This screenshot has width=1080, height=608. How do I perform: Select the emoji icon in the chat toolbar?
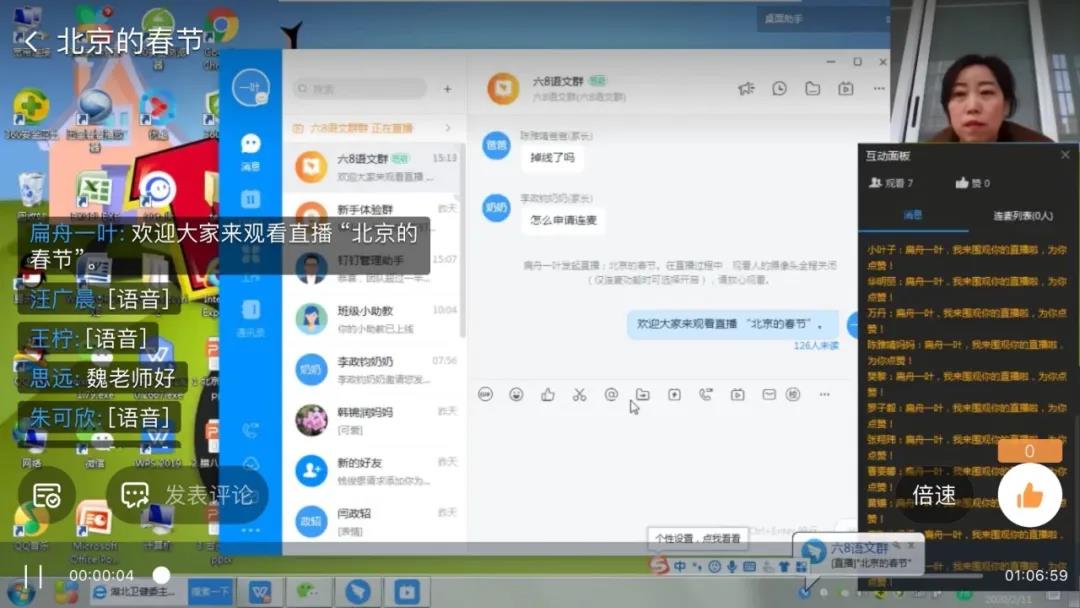click(x=516, y=395)
